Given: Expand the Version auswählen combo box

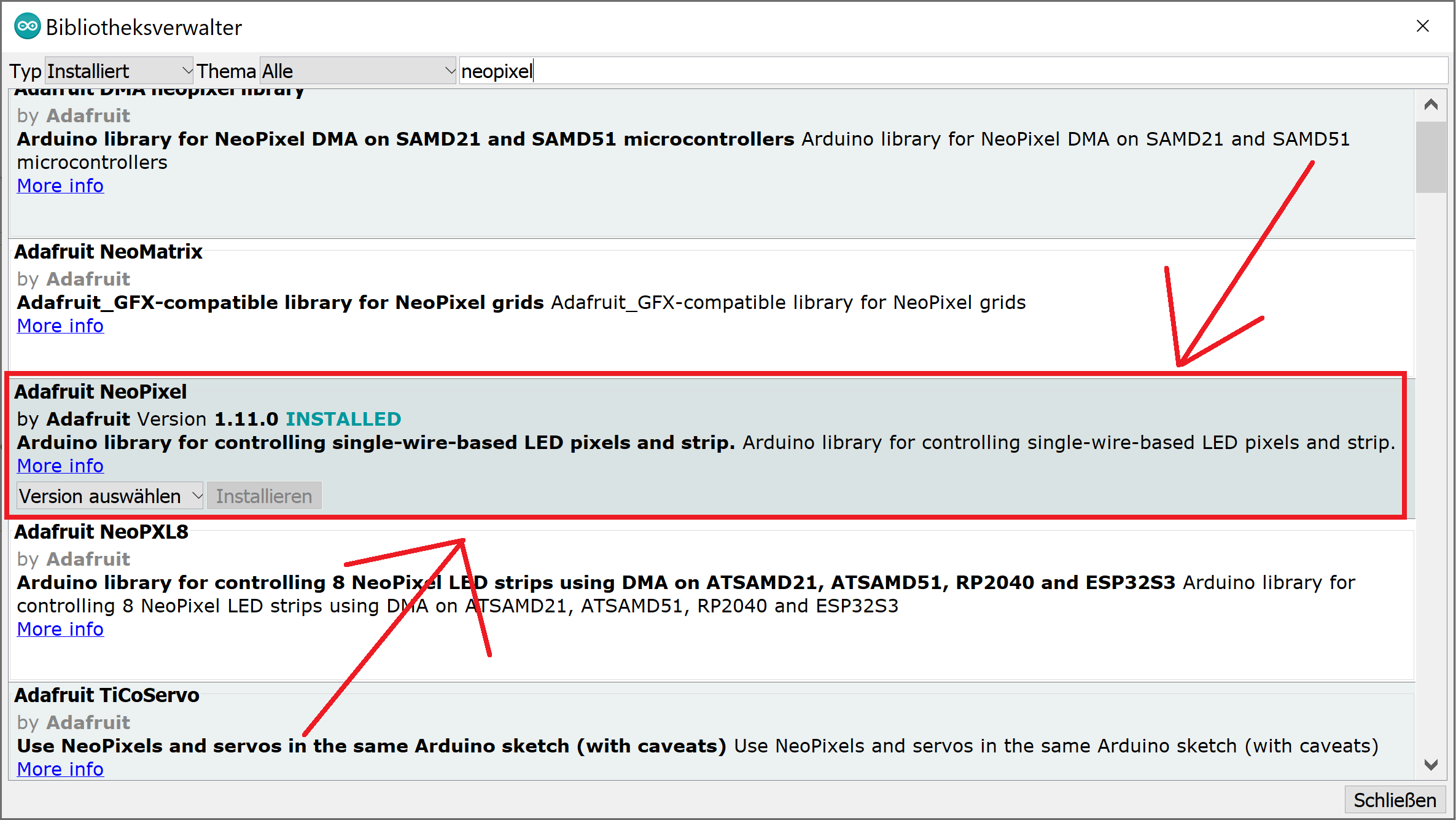Looking at the screenshot, I should [x=110, y=496].
